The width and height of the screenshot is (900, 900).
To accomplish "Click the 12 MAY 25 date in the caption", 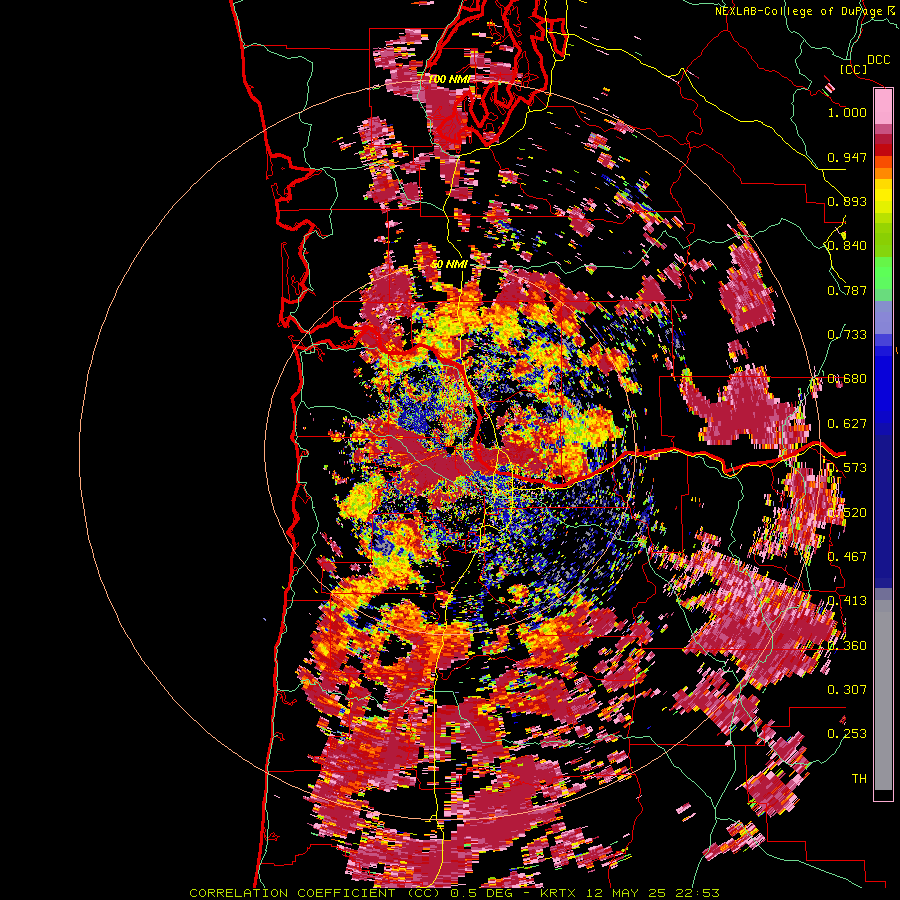I will tap(627, 893).
